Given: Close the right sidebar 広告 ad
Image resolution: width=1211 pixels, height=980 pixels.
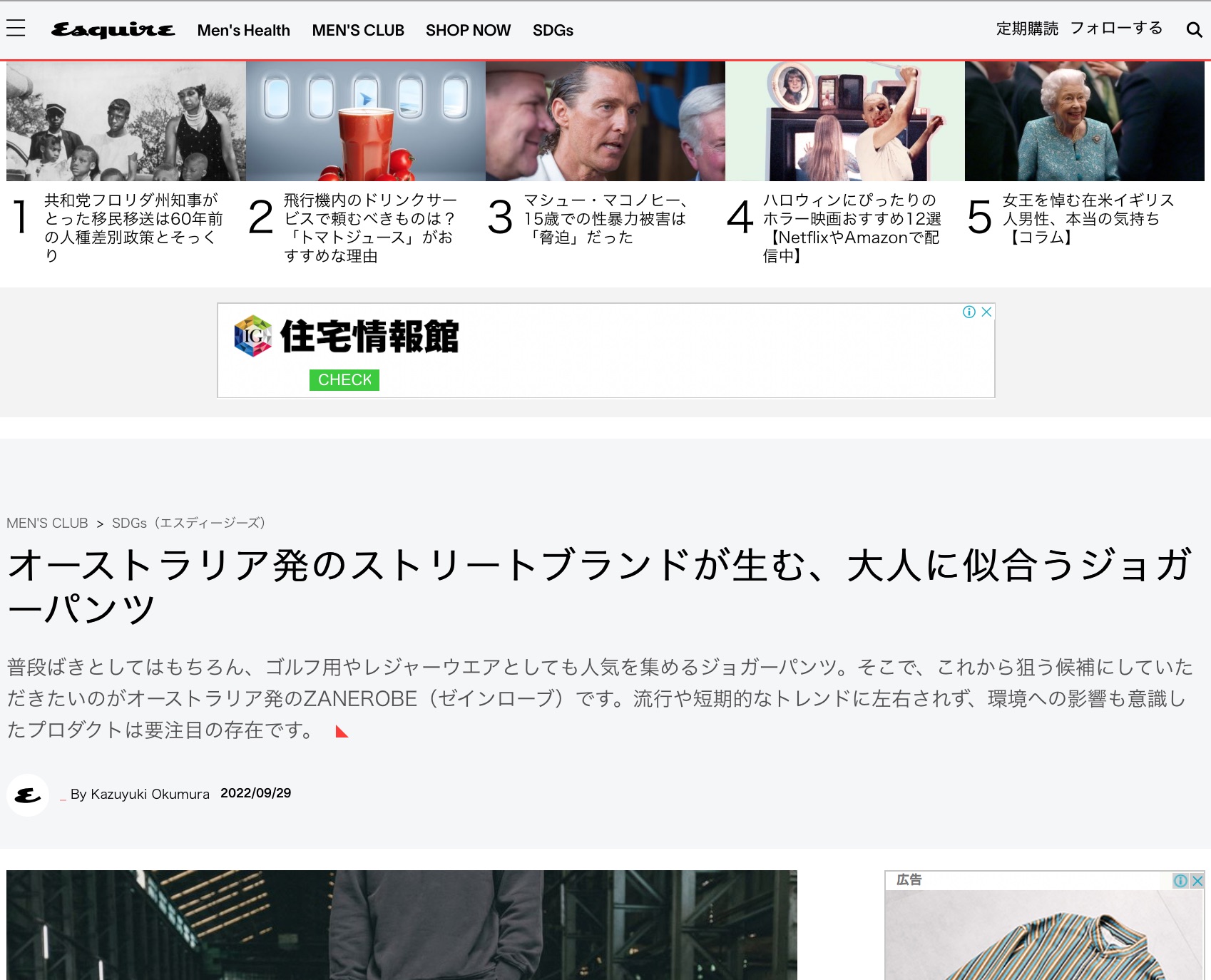Looking at the screenshot, I should pos(1198,881).
